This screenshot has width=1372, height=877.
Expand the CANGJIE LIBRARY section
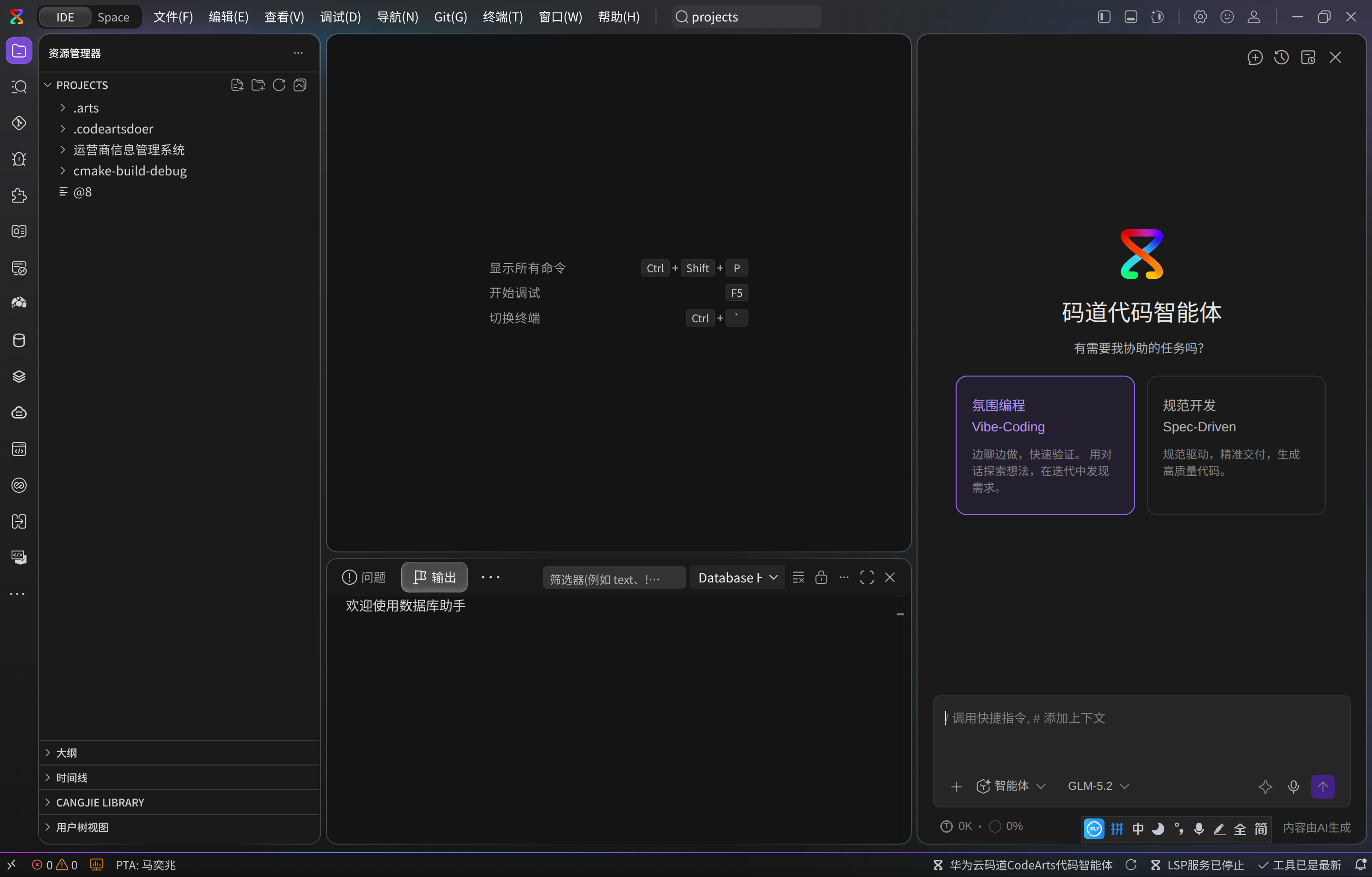point(179,802)
